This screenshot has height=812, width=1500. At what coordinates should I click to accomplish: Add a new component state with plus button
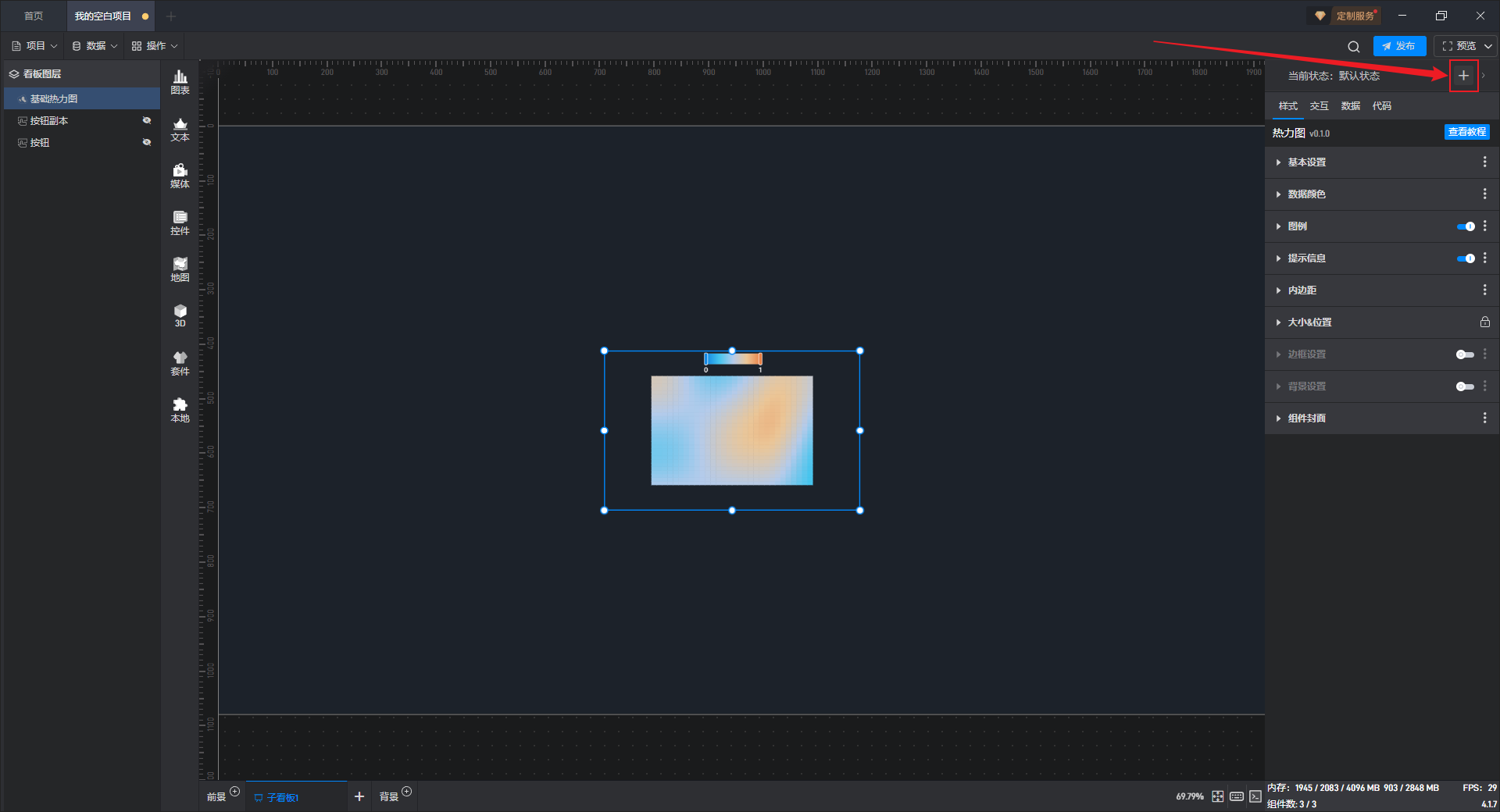pos(1463,76)
